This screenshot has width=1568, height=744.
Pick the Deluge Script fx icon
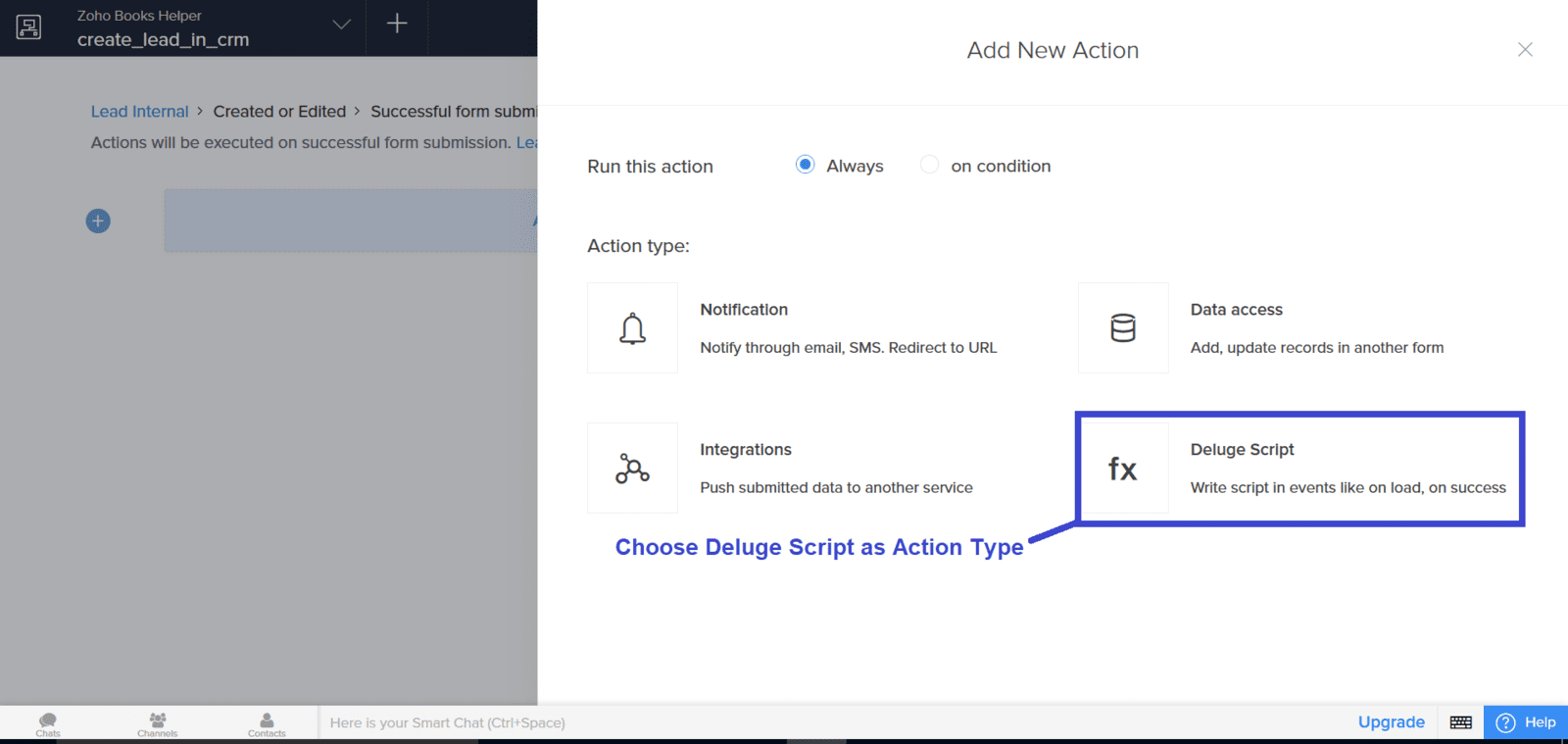point(1123,469)
